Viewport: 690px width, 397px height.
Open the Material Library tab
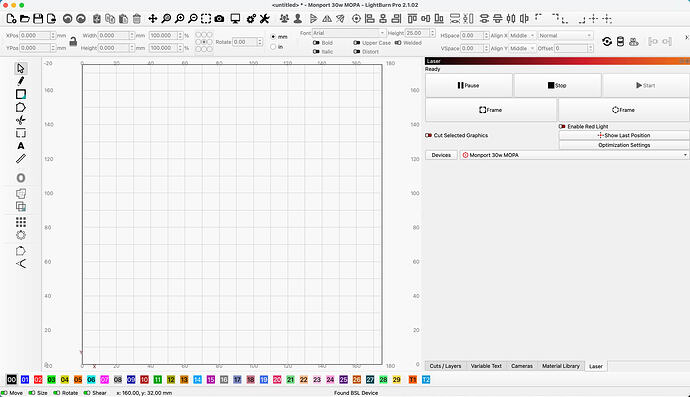click(561, 366)
